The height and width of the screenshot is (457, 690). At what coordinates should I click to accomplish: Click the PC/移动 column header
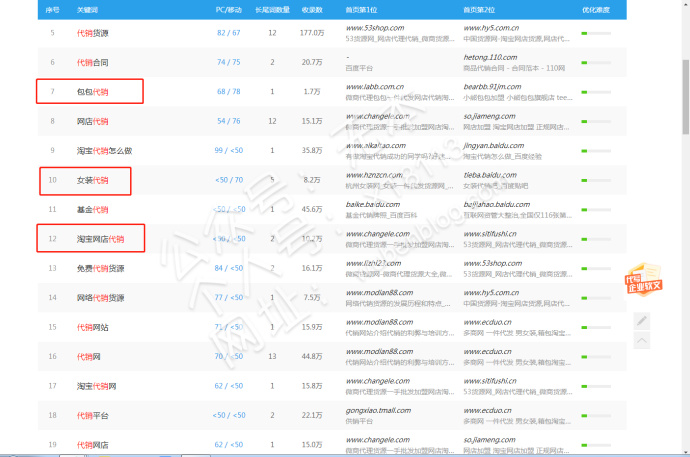click(x=228, y=10)
